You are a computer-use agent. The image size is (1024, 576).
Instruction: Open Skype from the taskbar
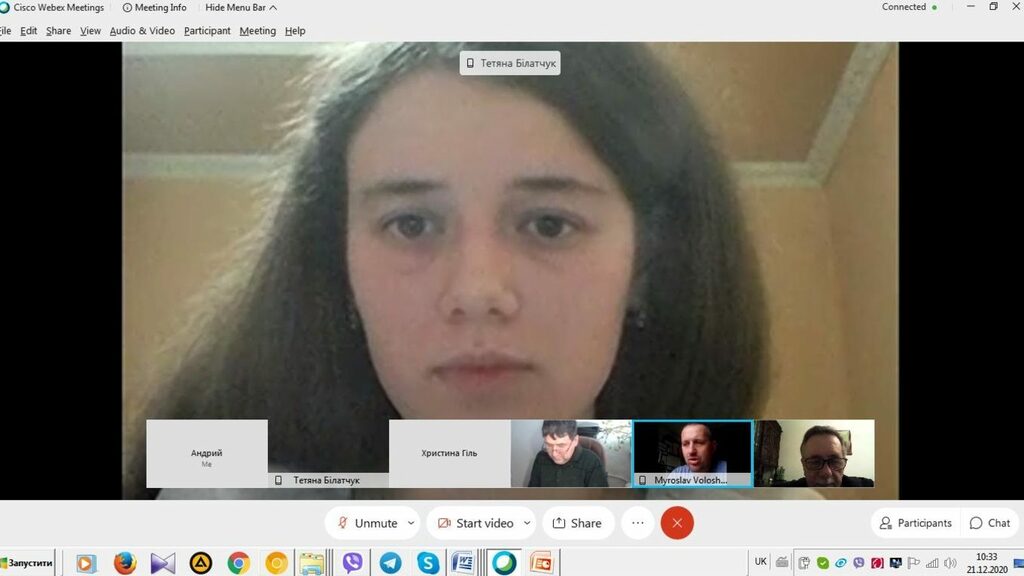(428, 563)
